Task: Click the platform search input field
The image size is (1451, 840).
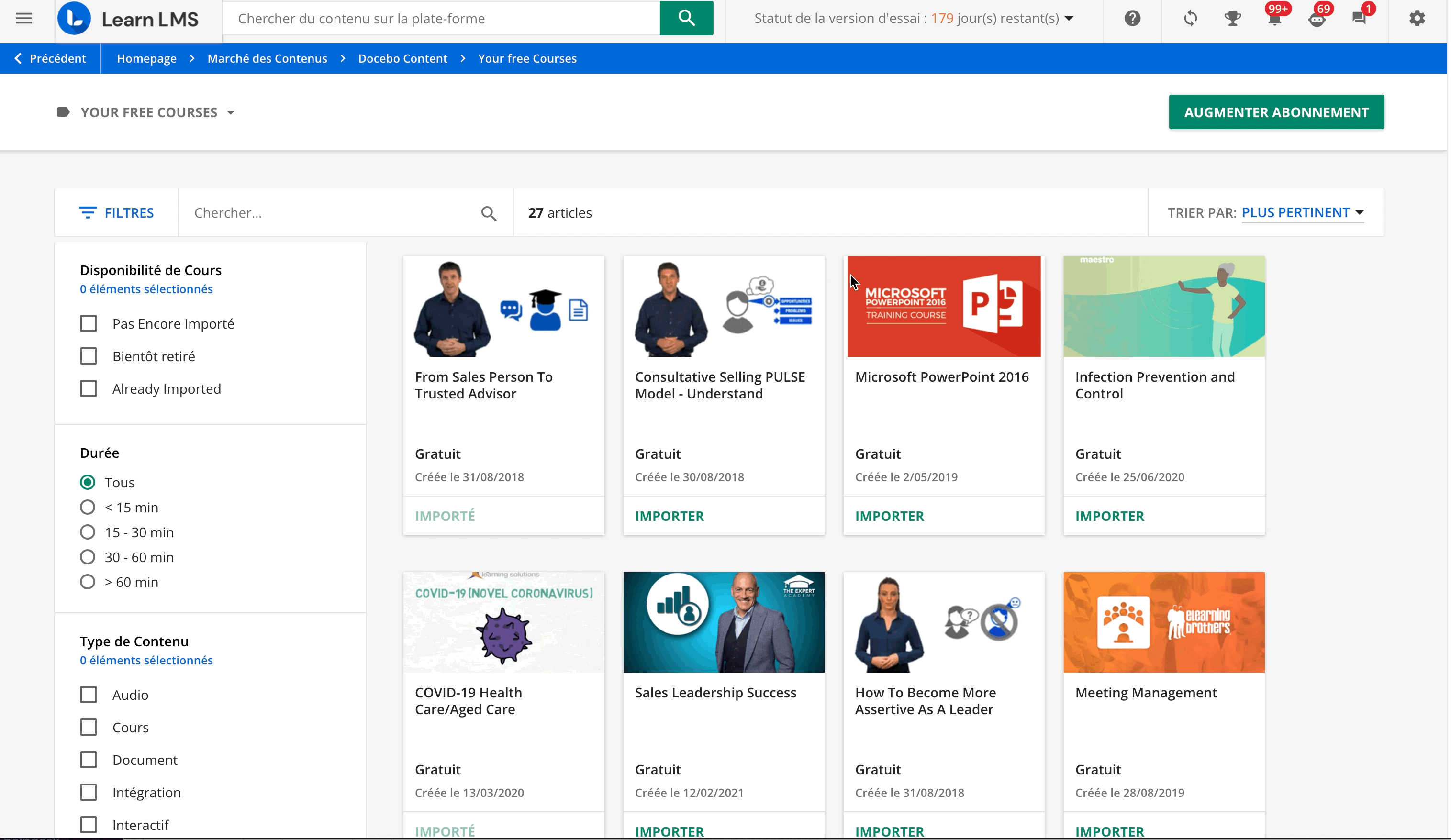Action: pyautogui.click(x=441, y=19)
